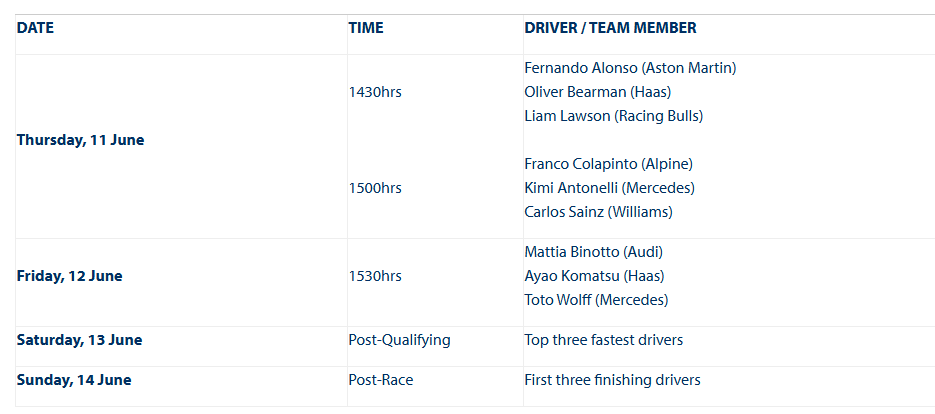Screen dimensions: 935x414
Task: Click Toto Wolff (Mercedes) entry
Action: tap(596, 300)
